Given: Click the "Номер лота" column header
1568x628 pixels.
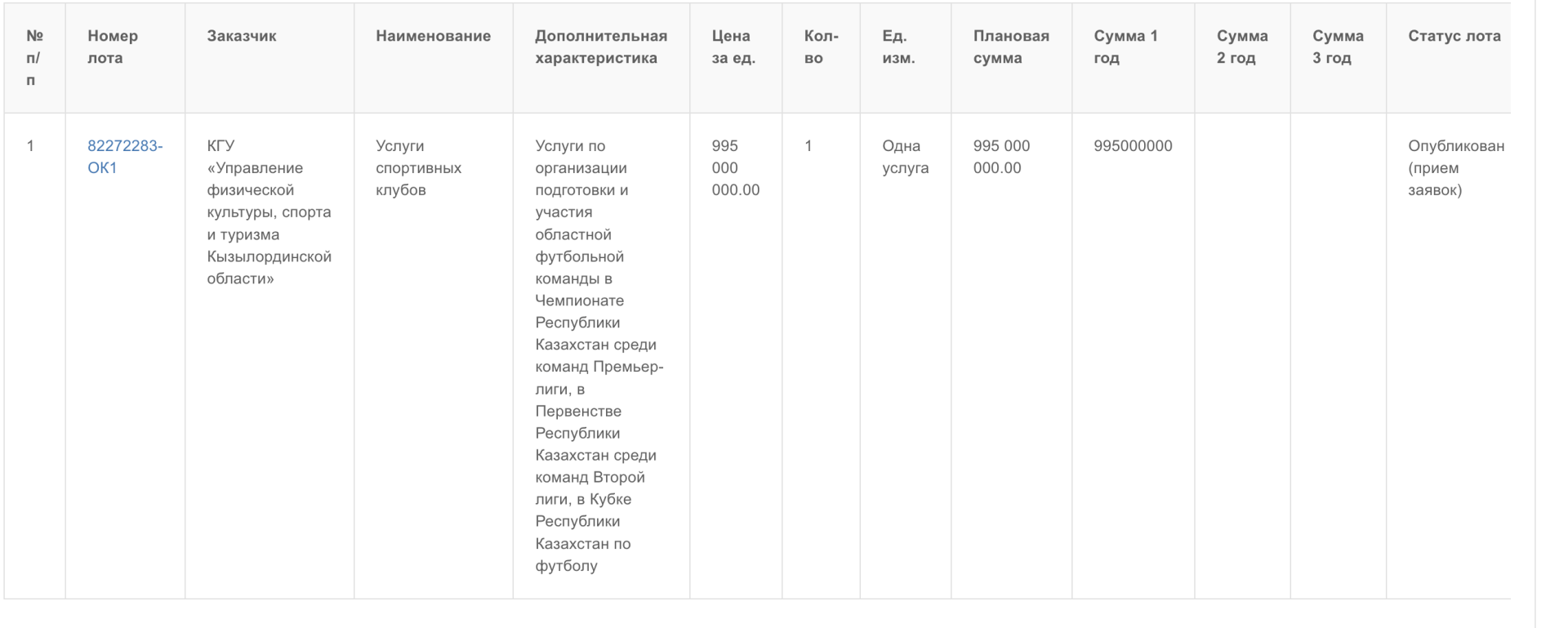Looking at the screenshot, I should 113,47.
